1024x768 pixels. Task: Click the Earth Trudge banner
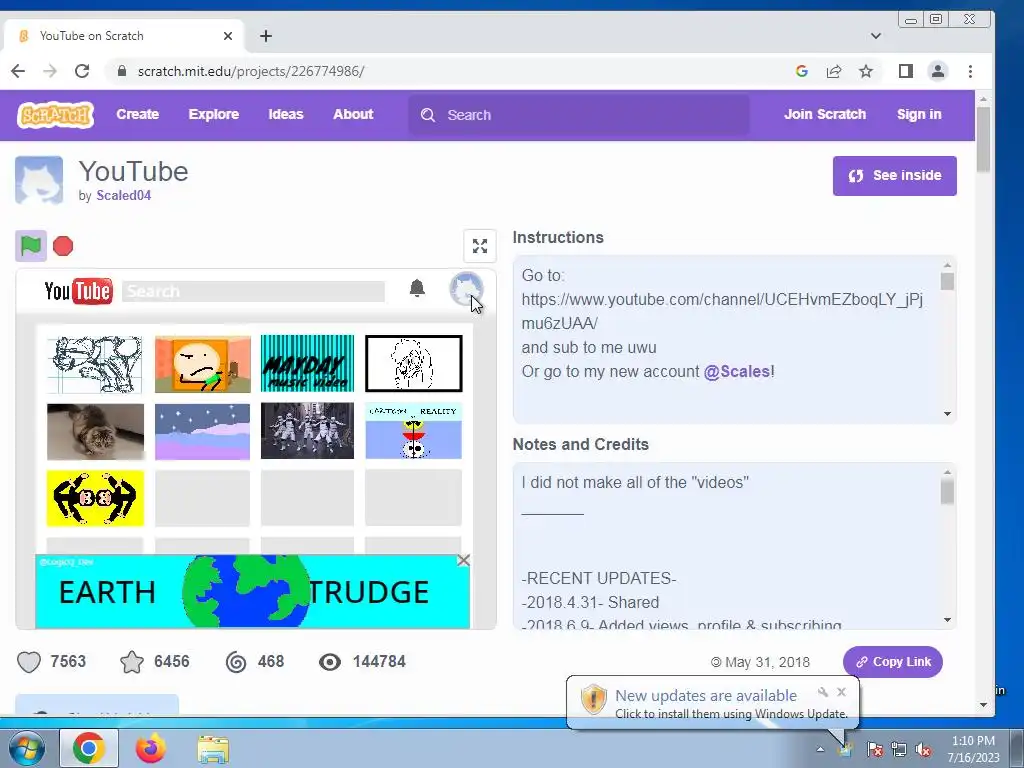point(252,592)
